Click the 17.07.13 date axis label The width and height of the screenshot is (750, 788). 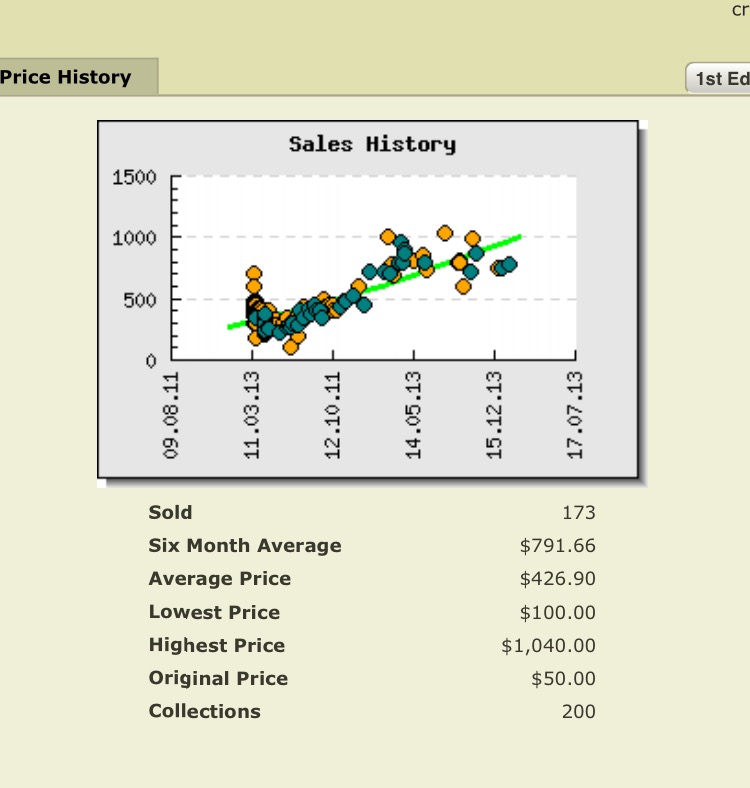(575, 415)
